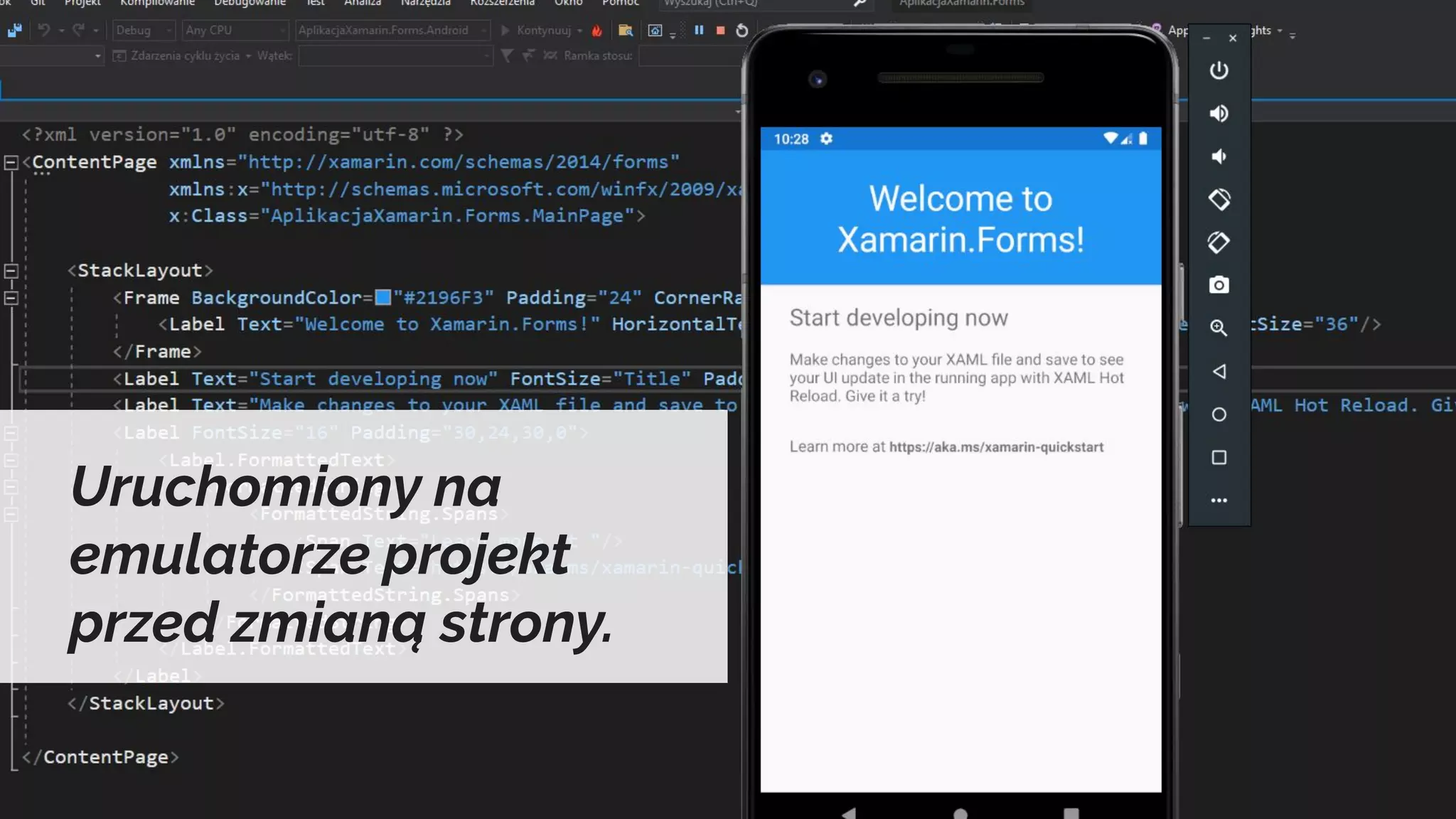Collapse the ContentPage code region
The width and height of the screenshot is (1456, 819).
(11, 163)
